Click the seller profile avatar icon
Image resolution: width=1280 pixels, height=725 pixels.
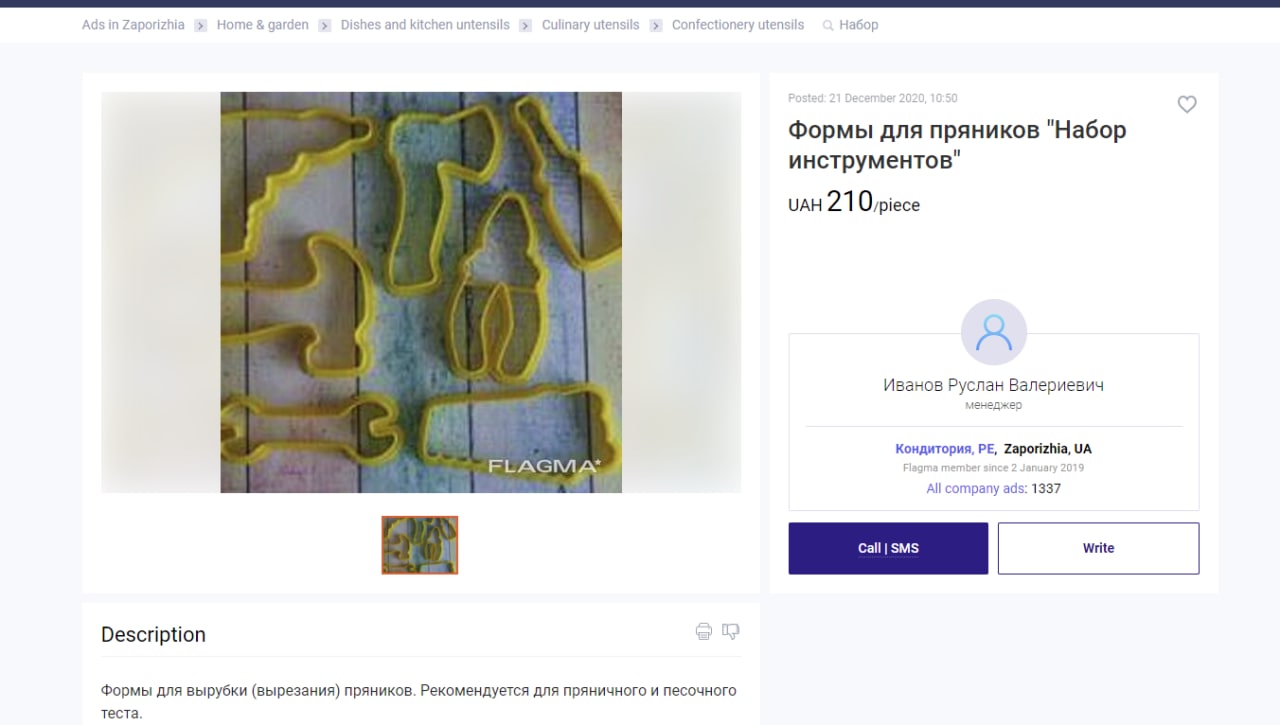994,332
